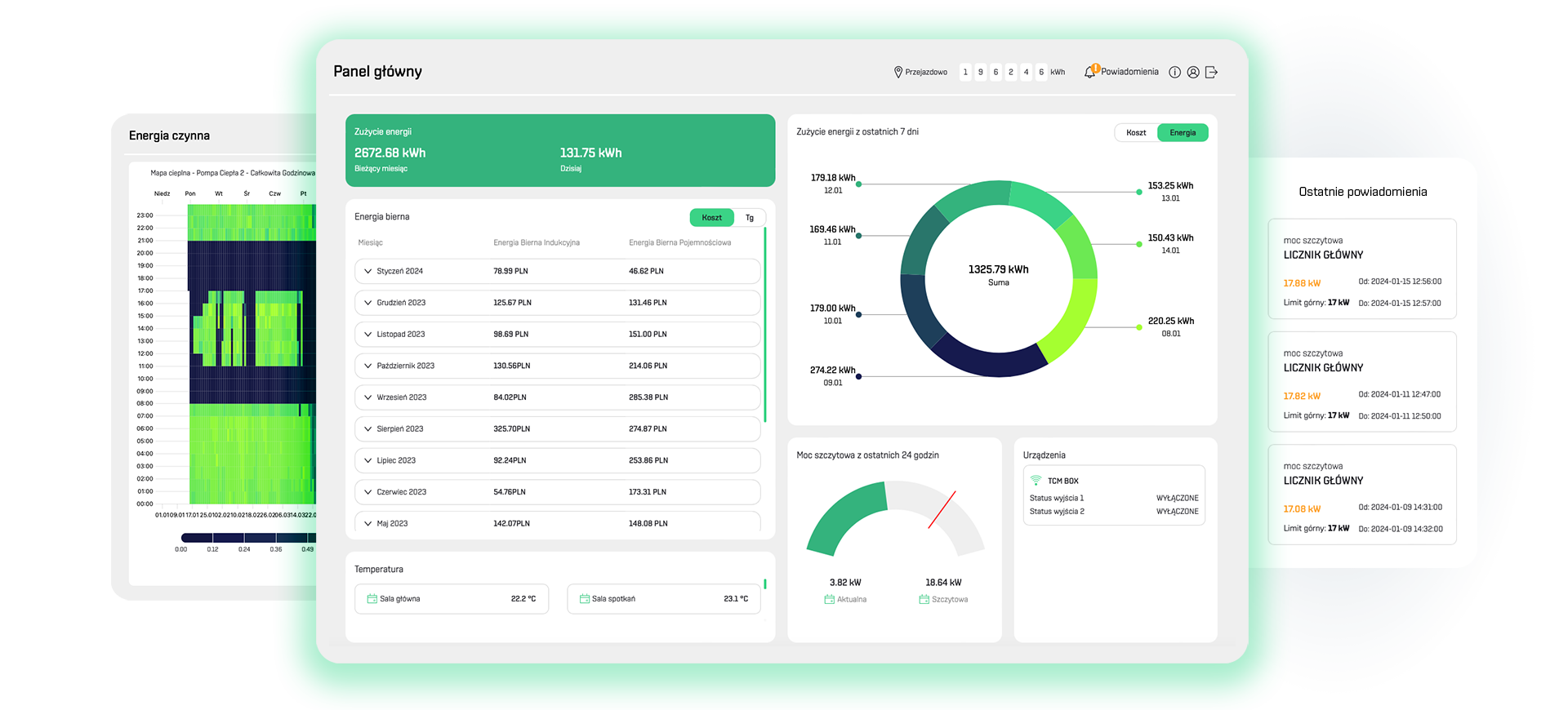Switch Energia bierna view to Tg
This screenshot has height=710, width=1568.
pos(749,218)
